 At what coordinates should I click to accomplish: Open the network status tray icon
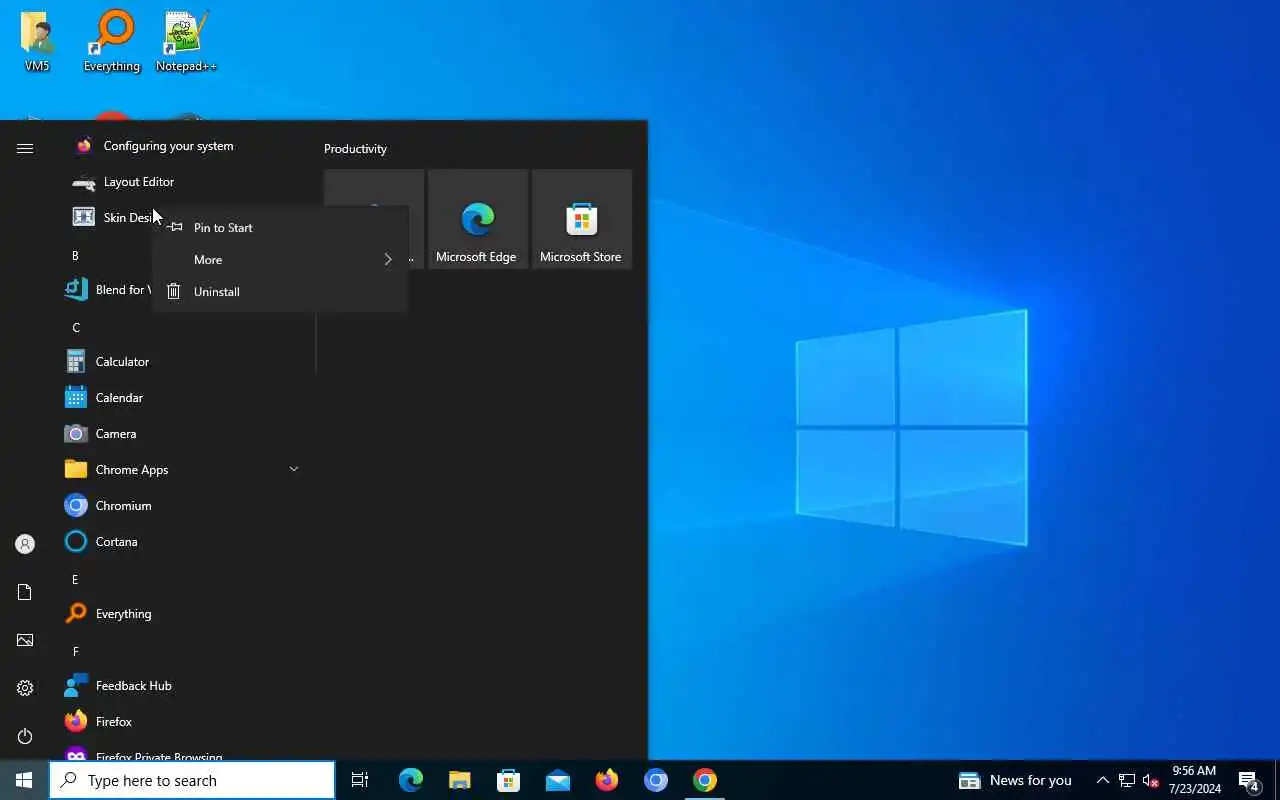(1127, 780)
